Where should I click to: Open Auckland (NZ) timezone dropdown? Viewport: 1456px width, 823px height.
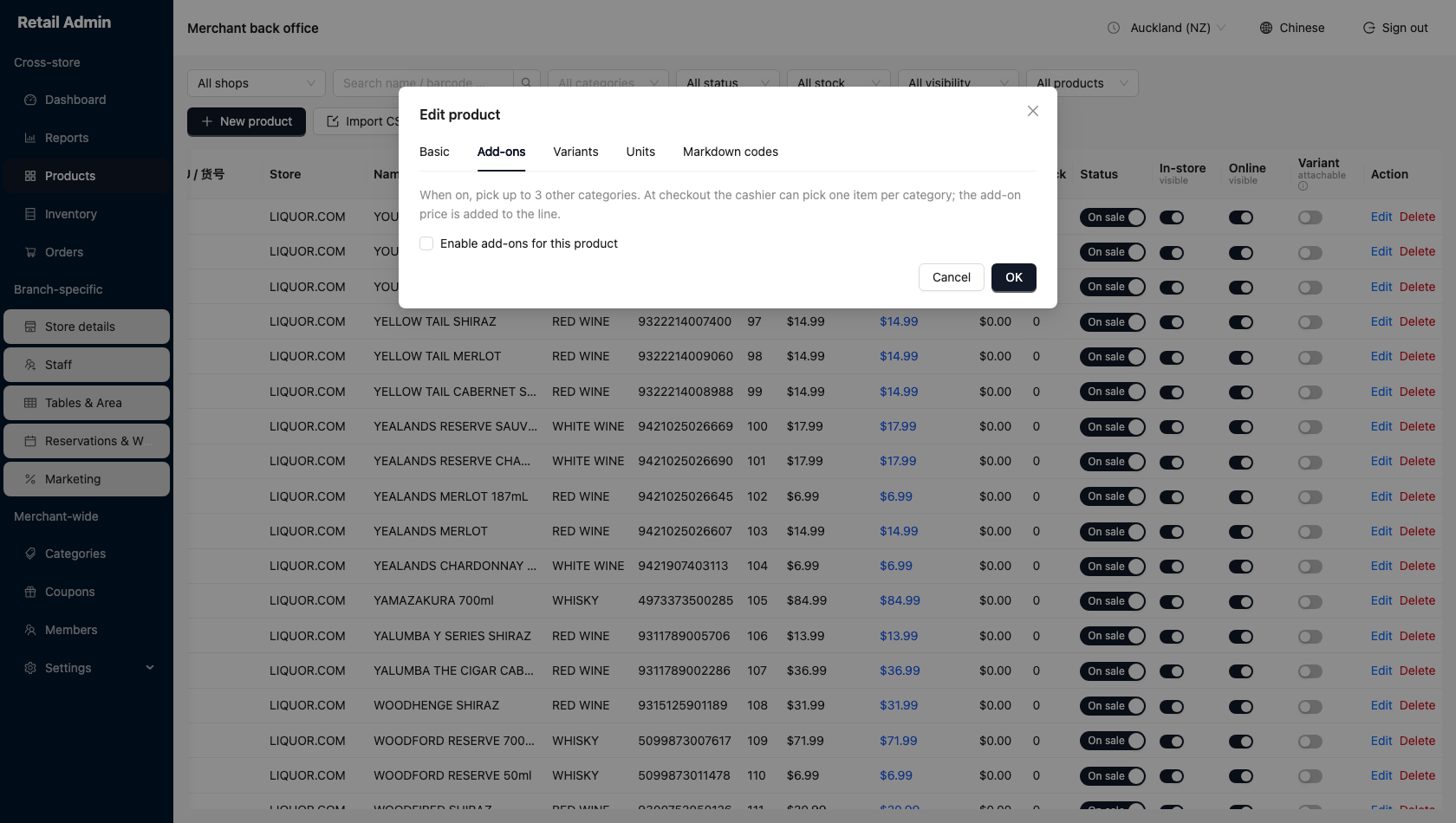pyautogui.click(x=1167, y=28)
